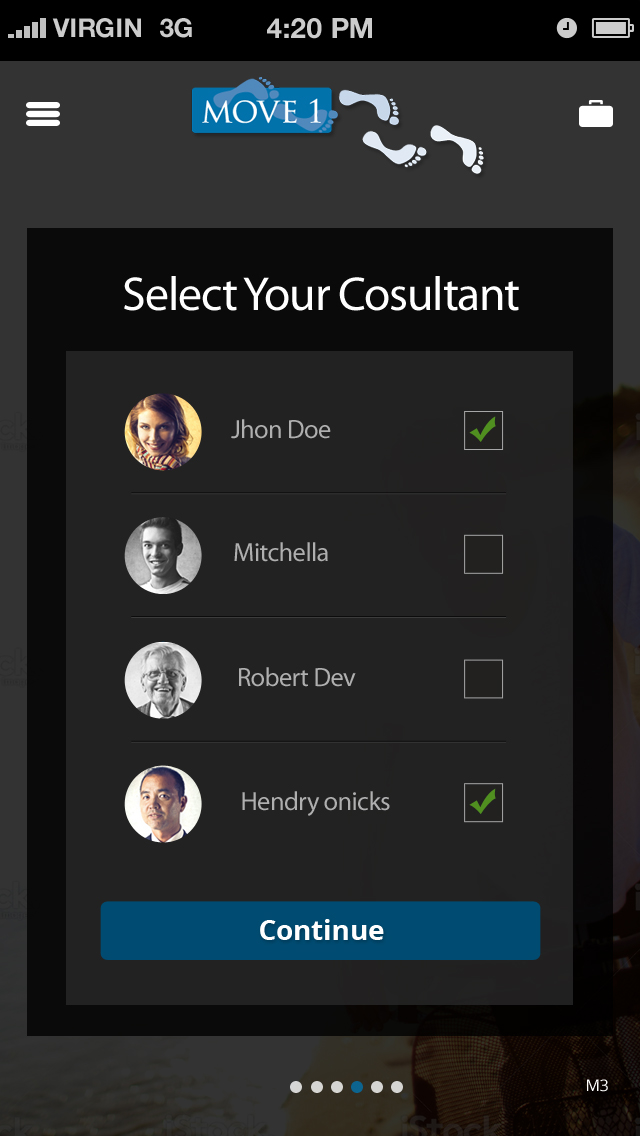Tap Mitchella's profile photo

click(163, 555)
